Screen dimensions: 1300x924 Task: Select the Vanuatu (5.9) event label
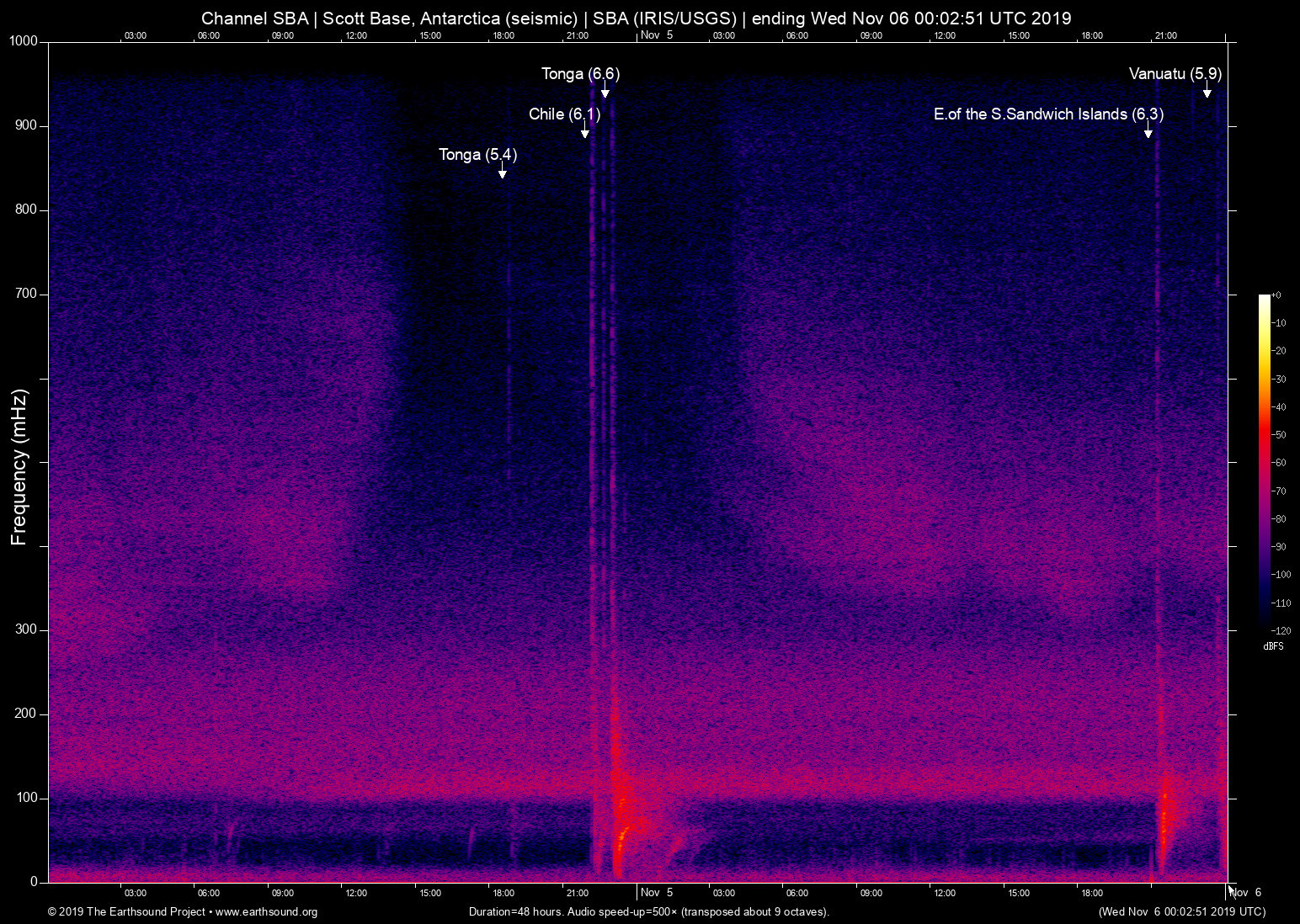click(x=1175, y=74)
